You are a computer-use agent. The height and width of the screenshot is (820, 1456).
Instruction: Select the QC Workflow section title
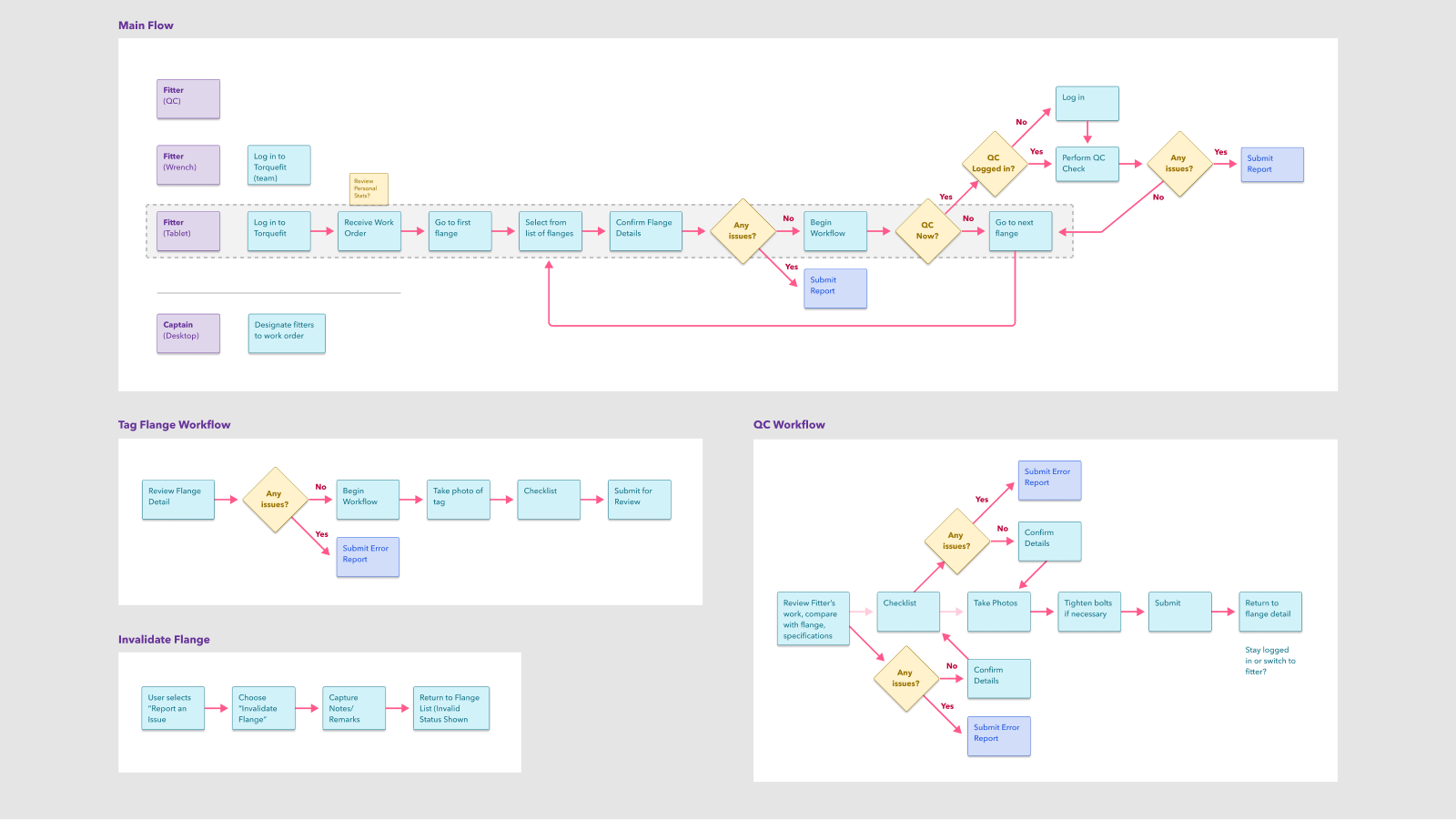pos(789,425)
